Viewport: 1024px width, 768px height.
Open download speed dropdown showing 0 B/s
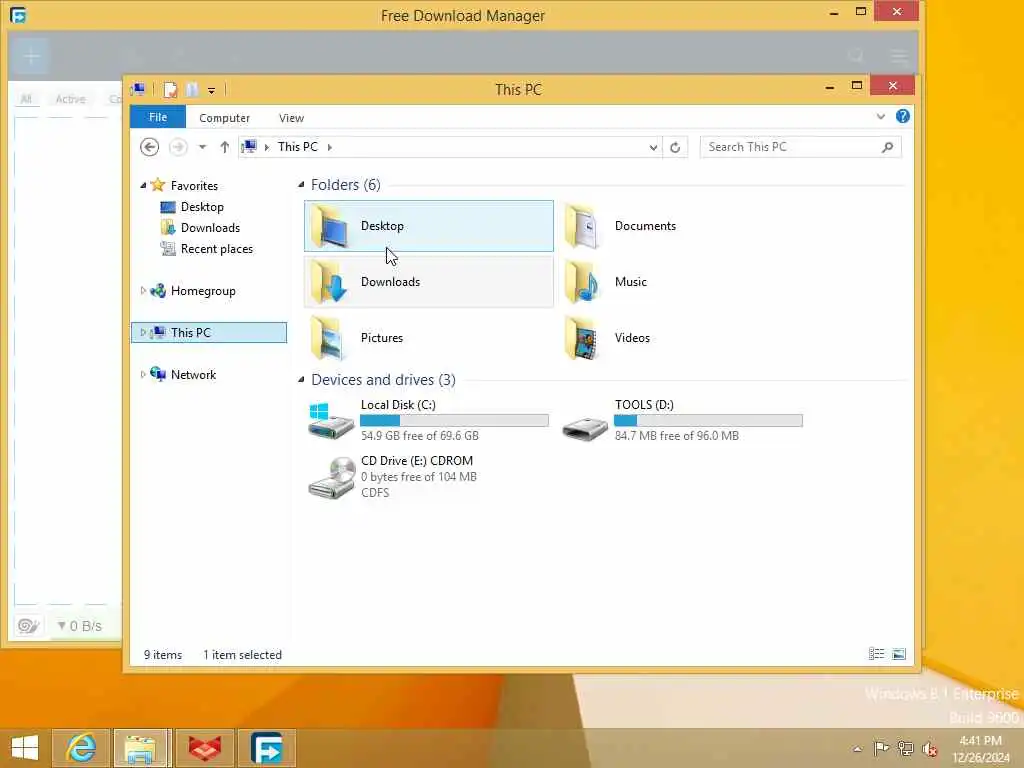pyautogui.click(x=79, y=626)
